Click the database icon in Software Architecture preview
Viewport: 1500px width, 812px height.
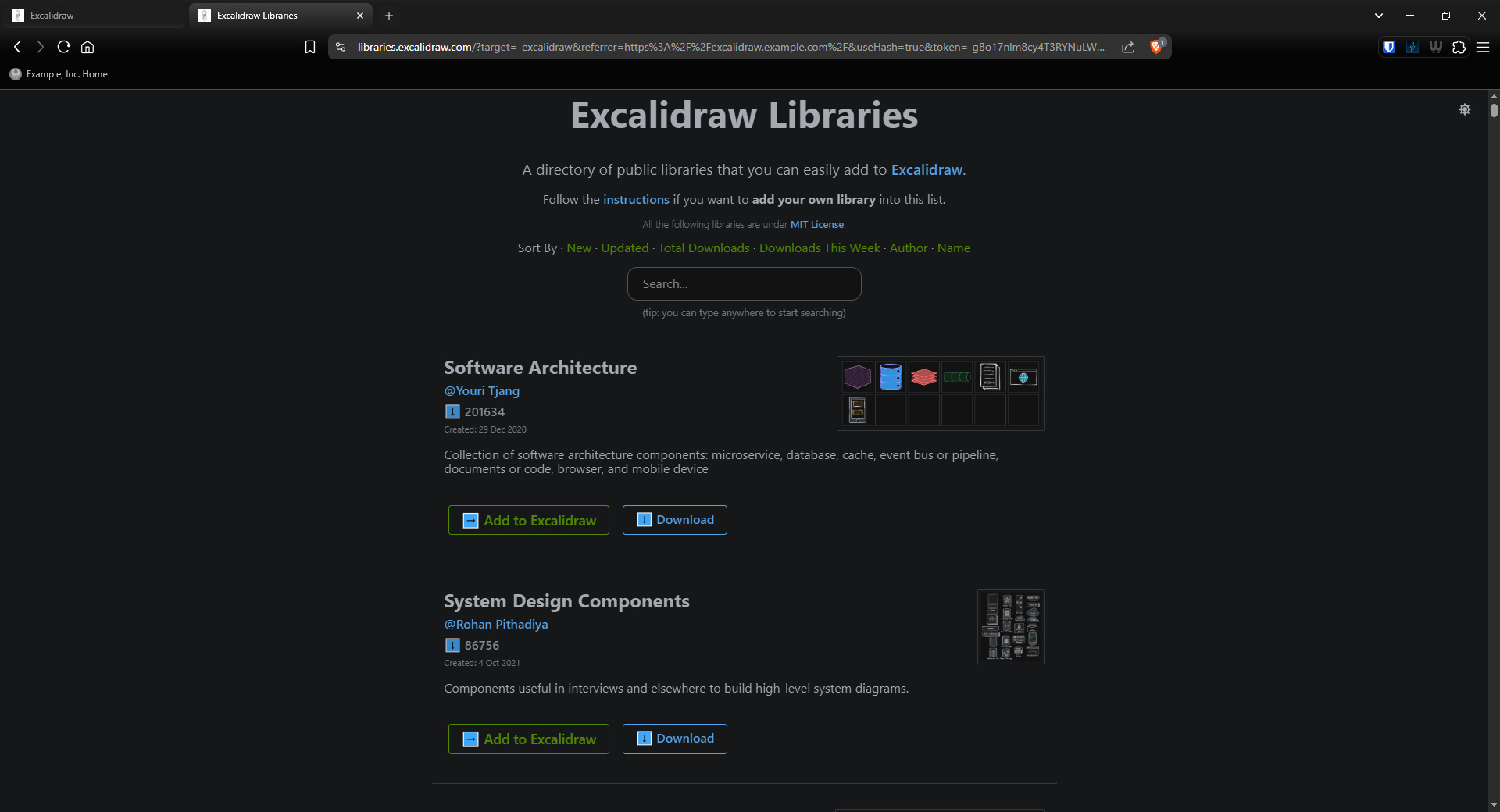pyautogui.click(x=891, y=377)
